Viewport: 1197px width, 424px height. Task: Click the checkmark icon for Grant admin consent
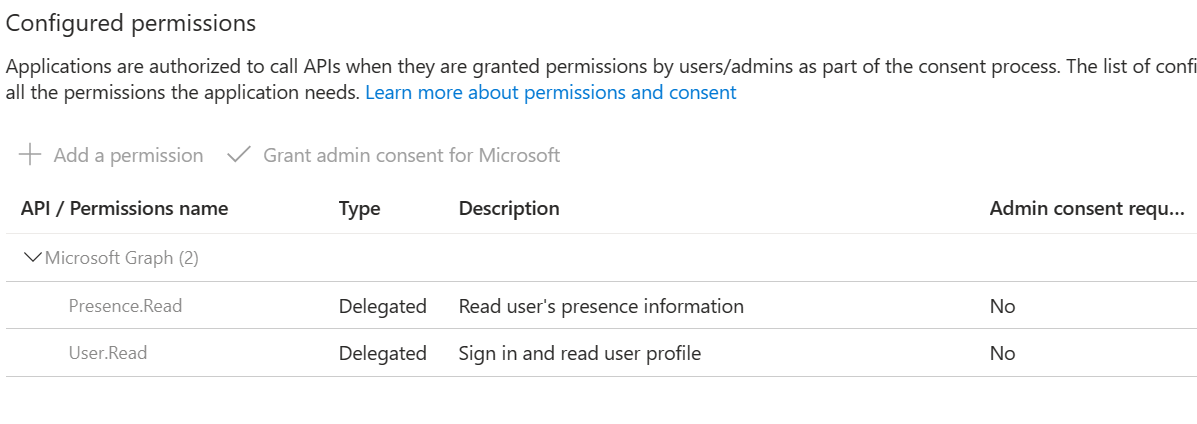pyautogui.click(x=238, y=155)
